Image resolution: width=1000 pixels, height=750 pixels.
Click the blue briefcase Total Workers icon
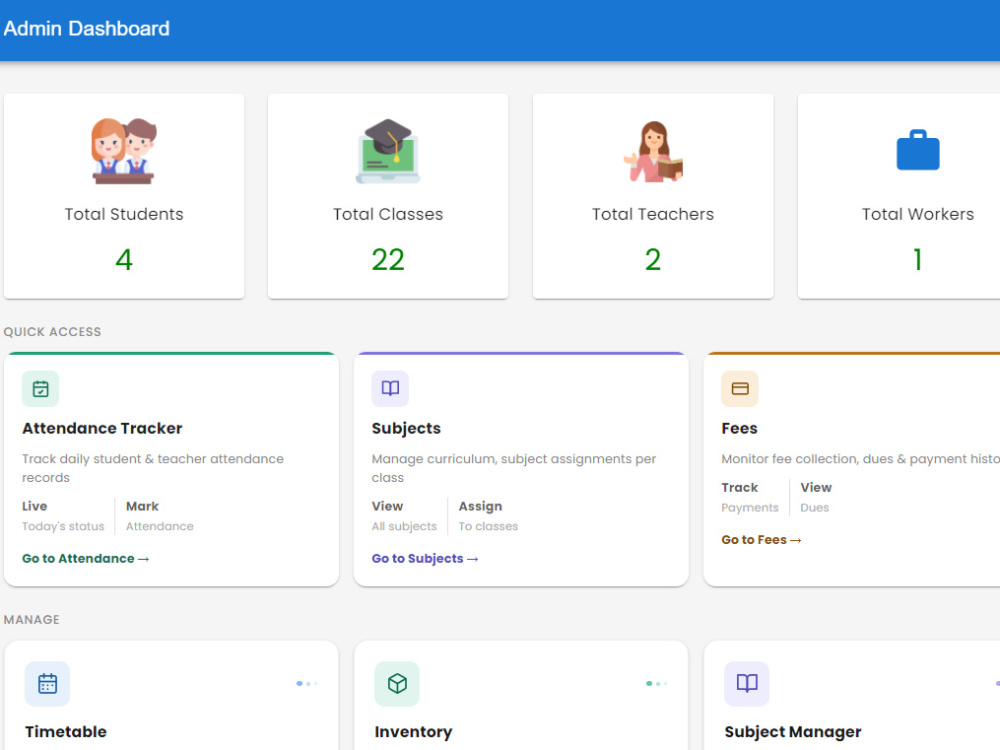(x=918, y=151)
